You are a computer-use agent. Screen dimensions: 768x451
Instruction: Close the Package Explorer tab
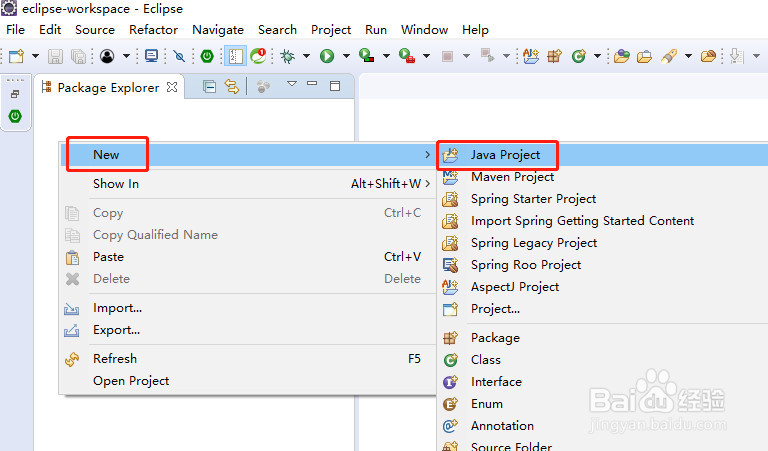click(x=172, y=87)
